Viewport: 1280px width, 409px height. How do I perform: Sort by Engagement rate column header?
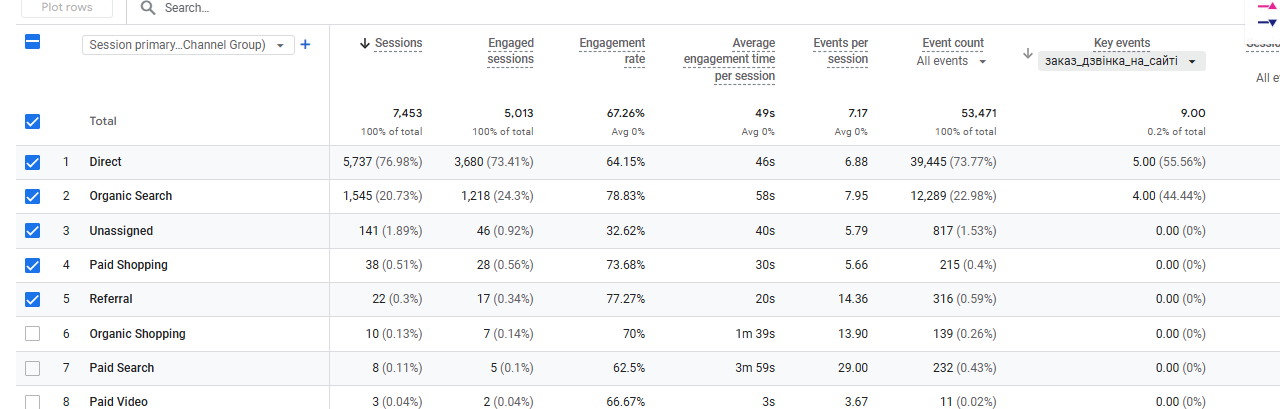point(612,51)
